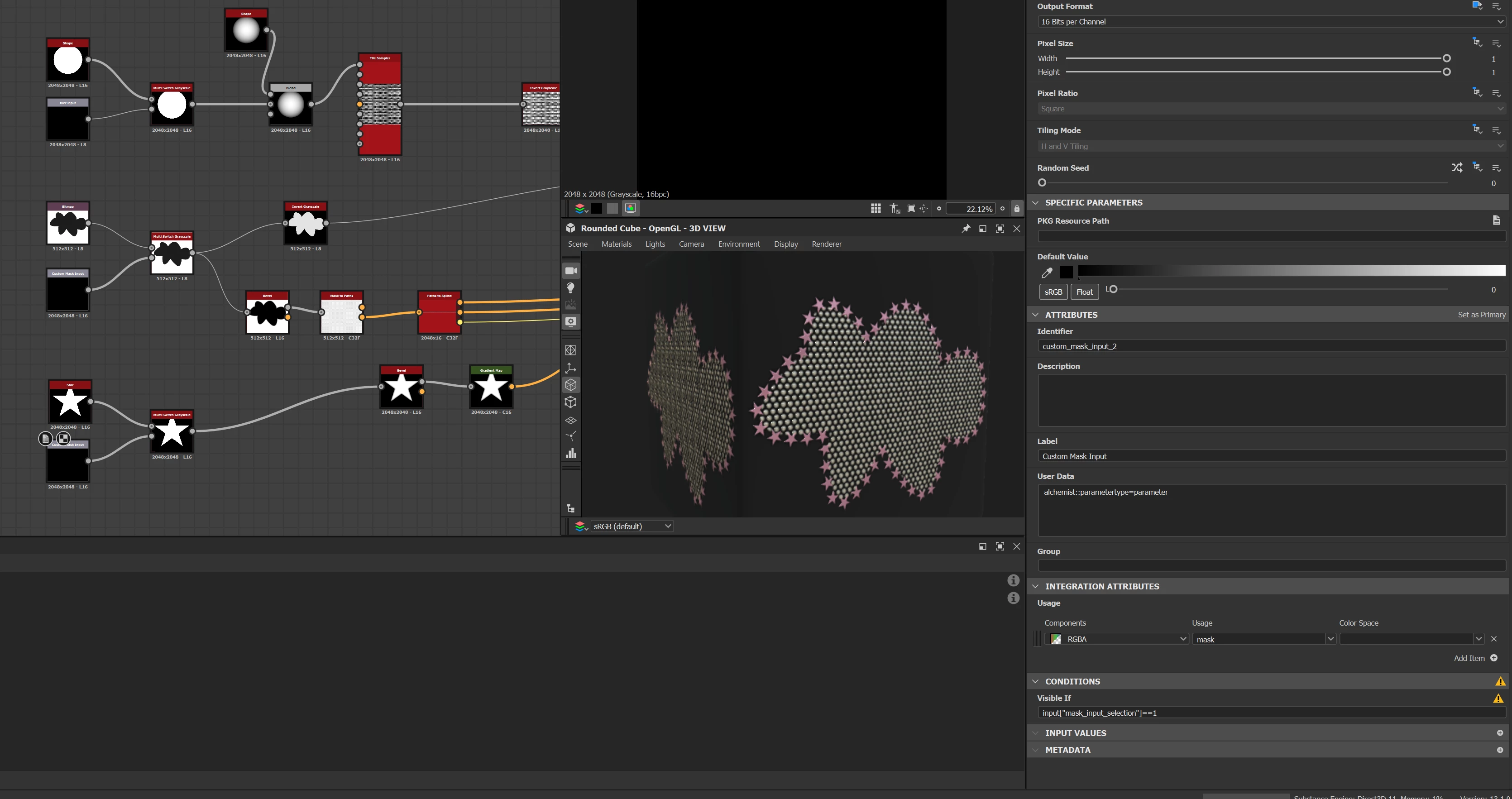Viewport: 1512px width, 799px height.
Task: Click the black Default Value color swatch
Action: (1067, 272)
